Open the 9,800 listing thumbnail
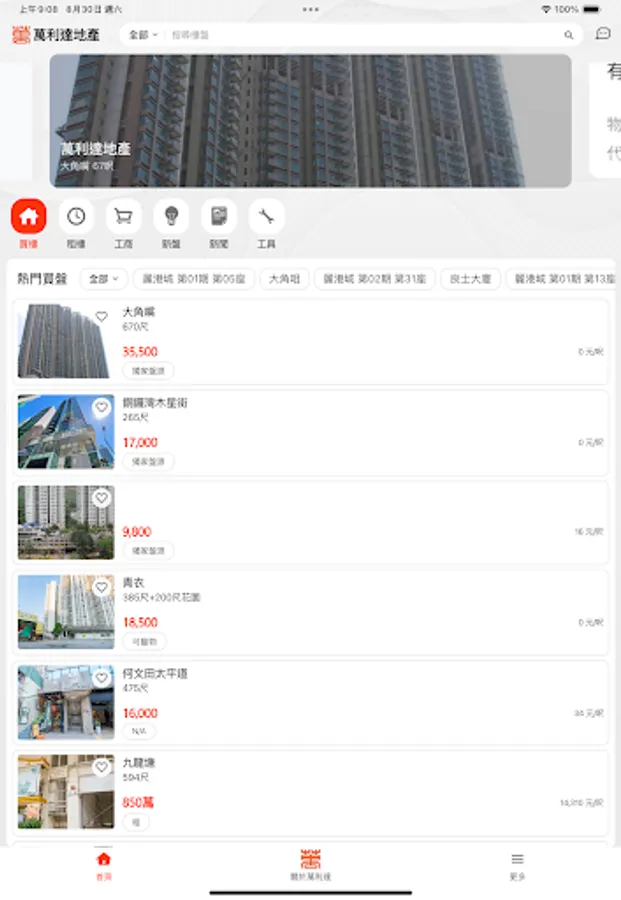Viewport: 621px width, 900px height. click(x=66, y=522)
